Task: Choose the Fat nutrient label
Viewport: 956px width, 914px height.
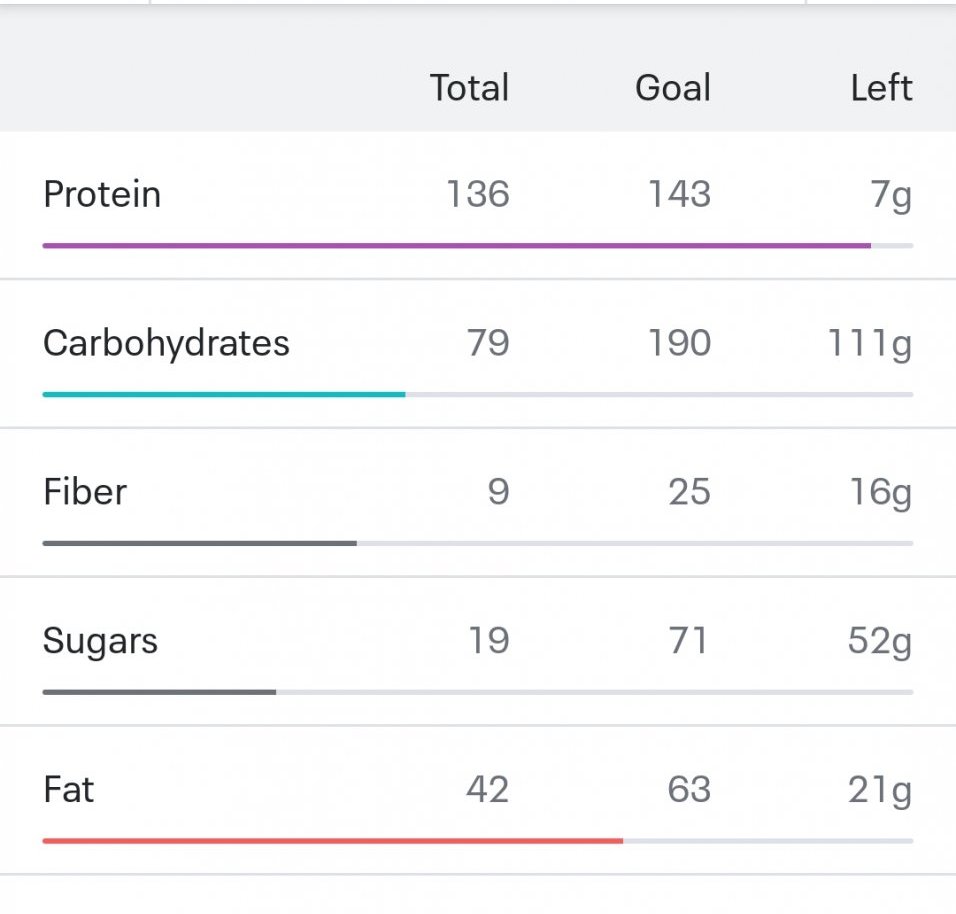Action: (69, 790)
